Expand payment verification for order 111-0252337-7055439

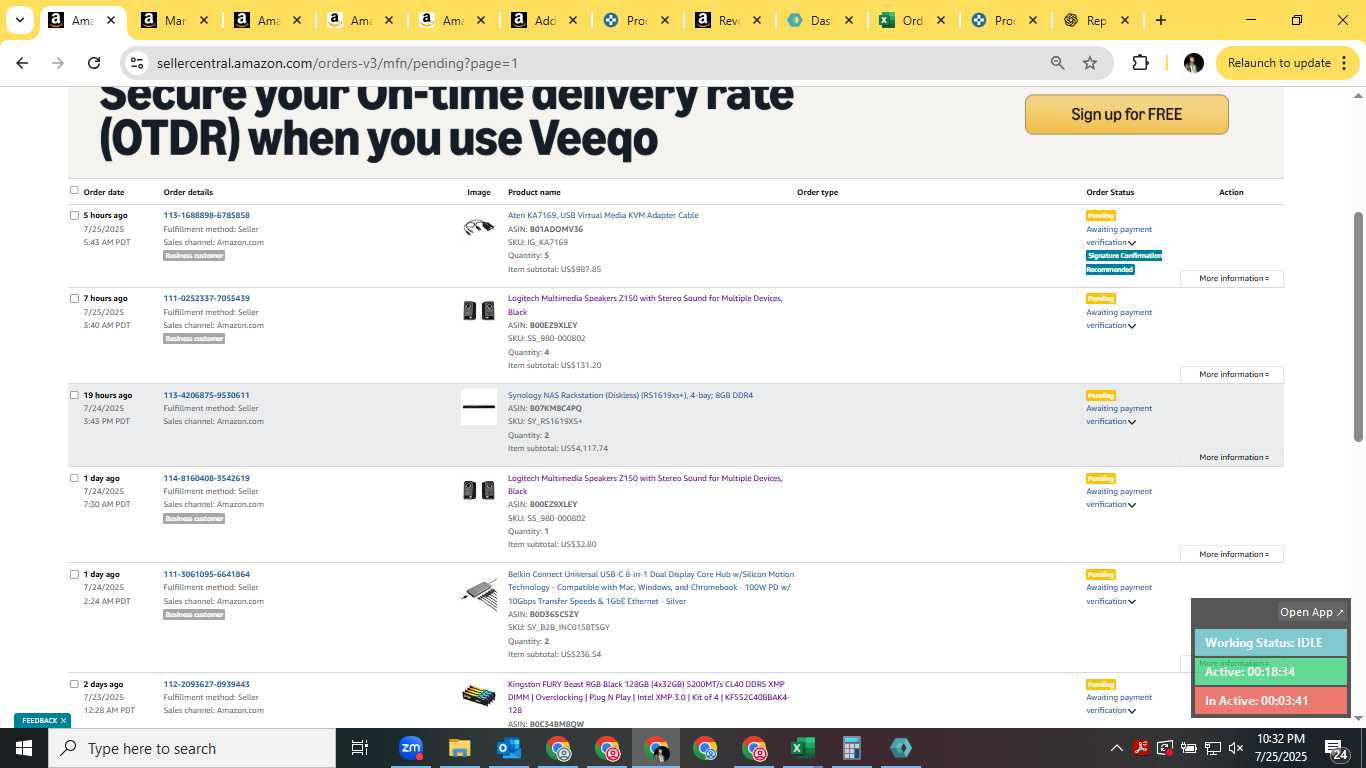[1132, 326]
